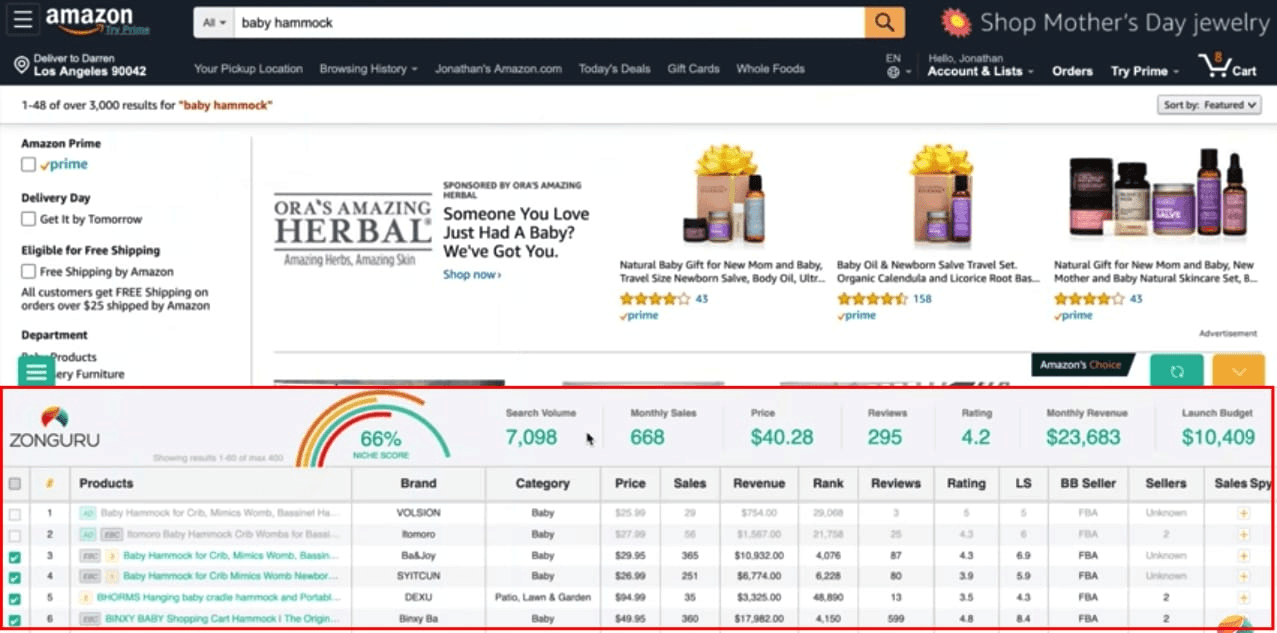Expand Try Prime dropdown
Image resolution: width=1277 pixels, height=633 pixels.
click(1145, 71)
